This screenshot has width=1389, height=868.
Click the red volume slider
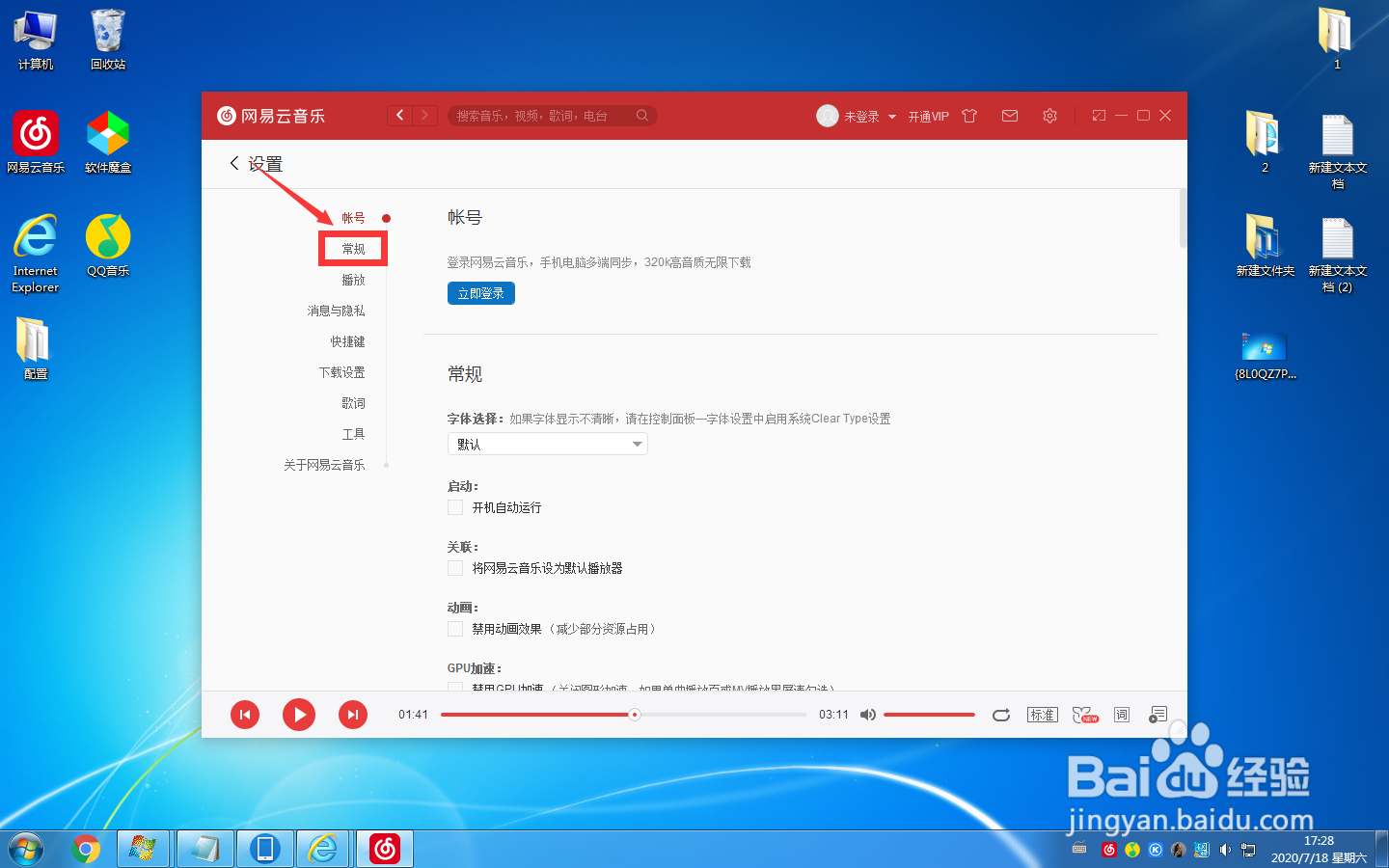click(x=929, y=715)
